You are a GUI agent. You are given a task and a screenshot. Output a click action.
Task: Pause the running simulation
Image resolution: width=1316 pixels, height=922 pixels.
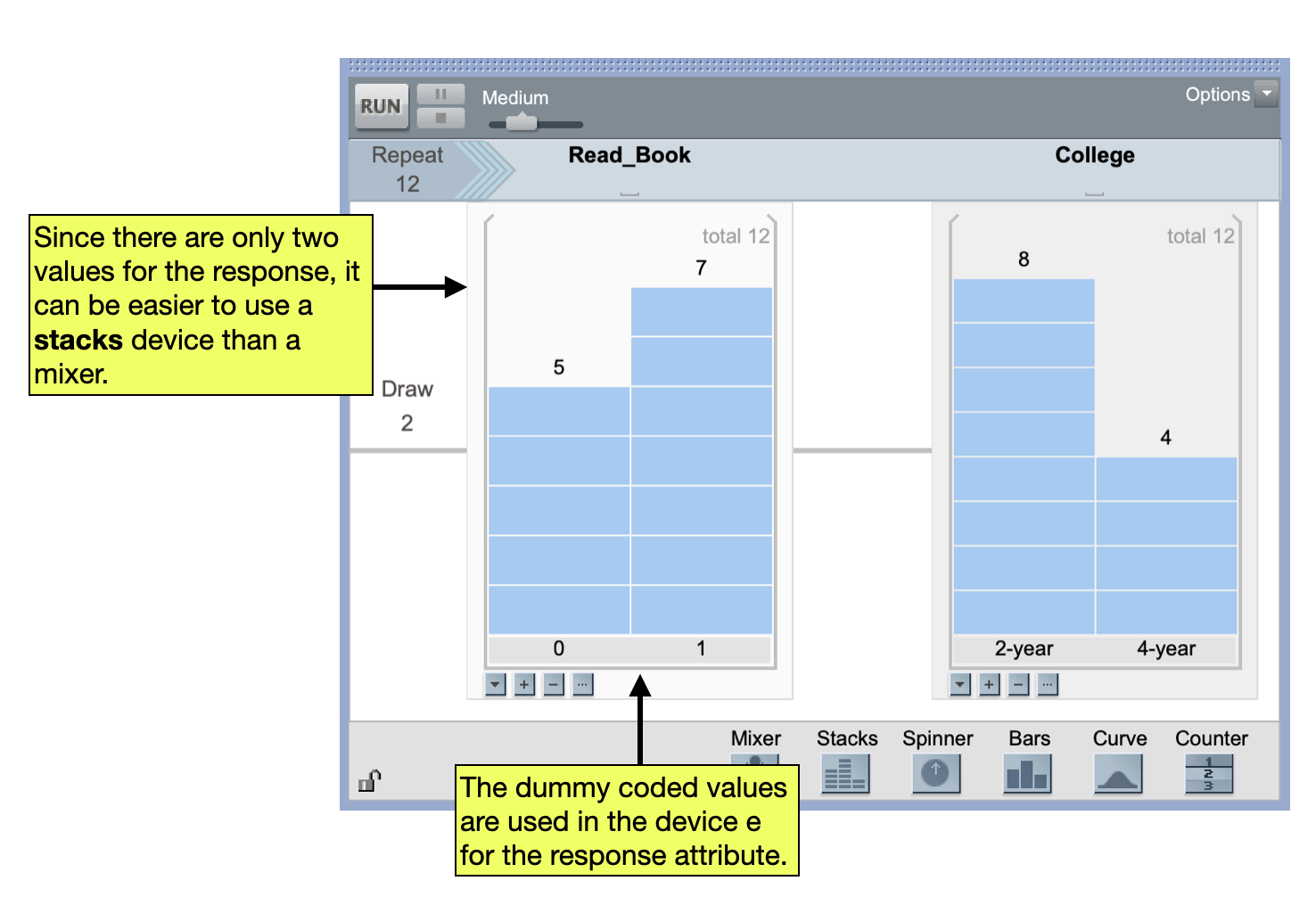tap(440, 93)
